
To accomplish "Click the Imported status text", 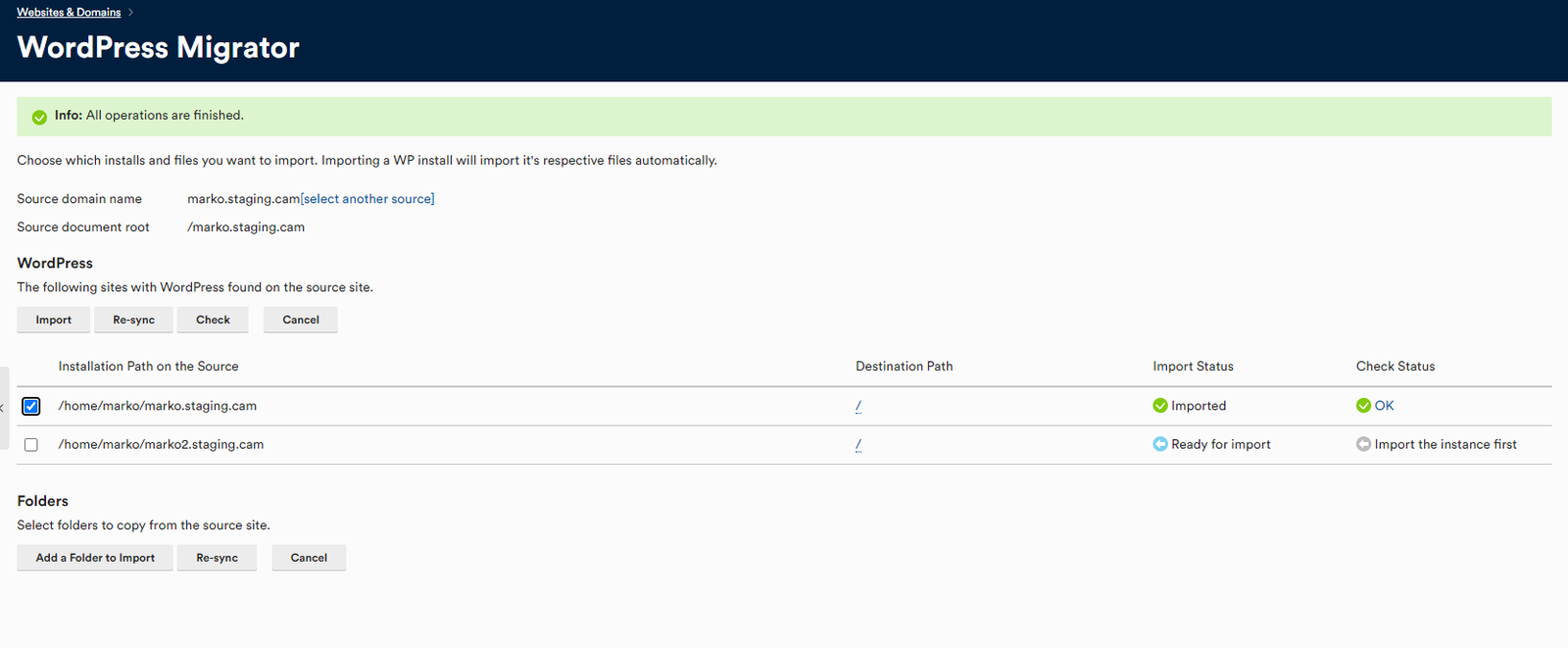I will click(x=1199, y=406).
